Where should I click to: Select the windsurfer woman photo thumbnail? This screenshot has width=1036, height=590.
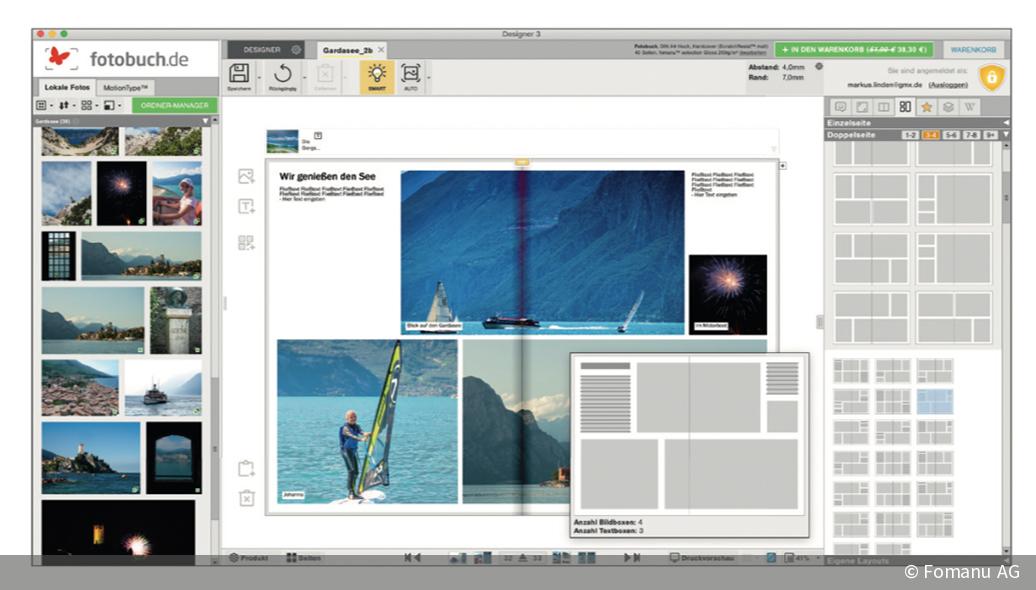177,194
